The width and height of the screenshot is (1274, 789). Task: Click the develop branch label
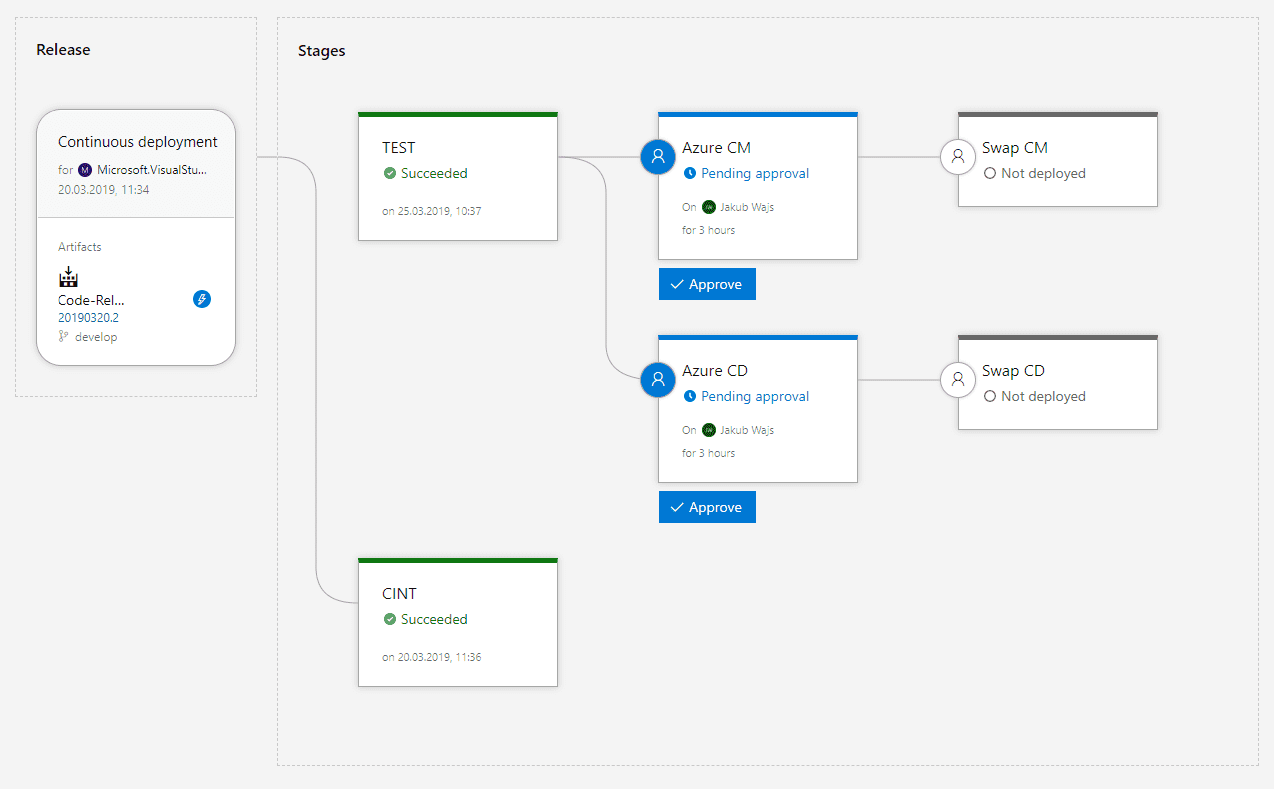tap(96, 337)
